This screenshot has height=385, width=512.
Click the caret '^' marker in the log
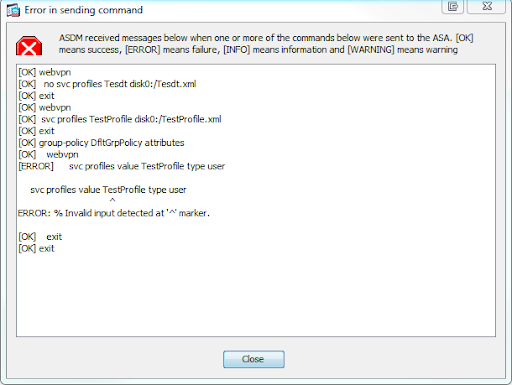pos(112,201)
